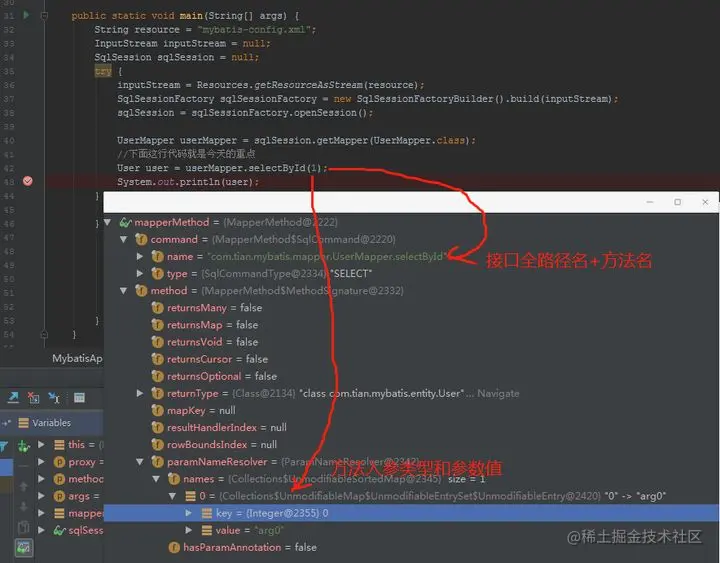Close the inspect popup window
Screen dimensions: 720x563
pos(705,202)
